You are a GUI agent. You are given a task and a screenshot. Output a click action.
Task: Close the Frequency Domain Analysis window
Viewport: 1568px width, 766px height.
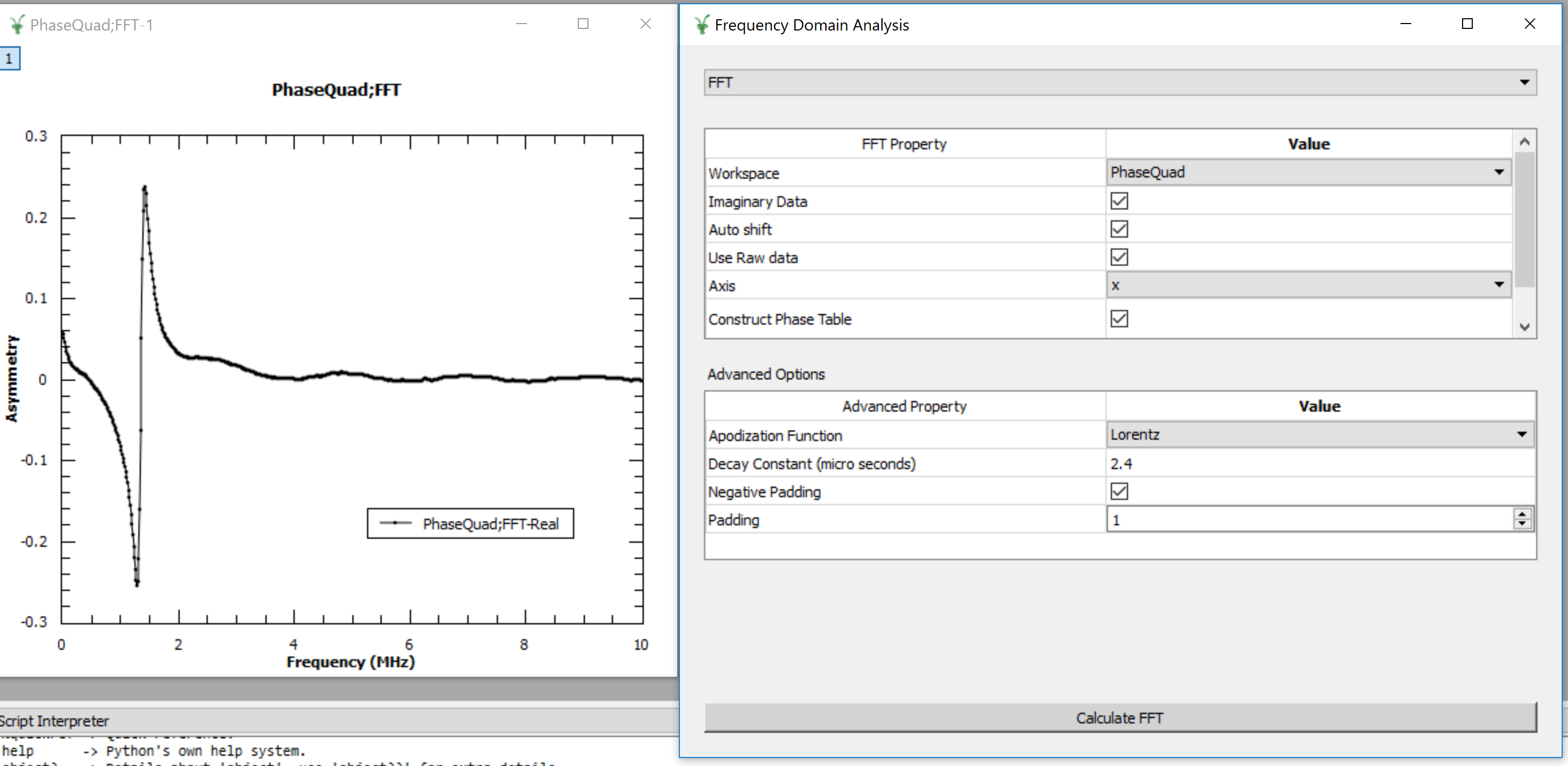(x=1529, y=24)
